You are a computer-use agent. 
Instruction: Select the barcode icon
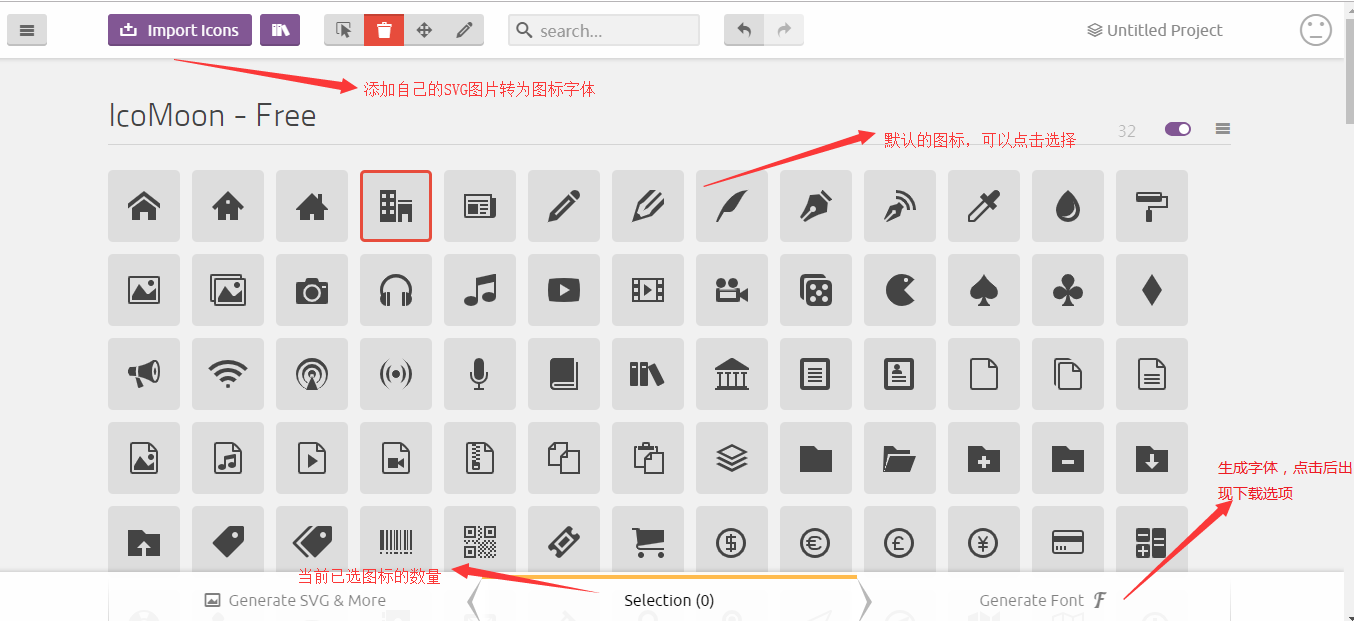pyautogui.click(x=396, y=540)
